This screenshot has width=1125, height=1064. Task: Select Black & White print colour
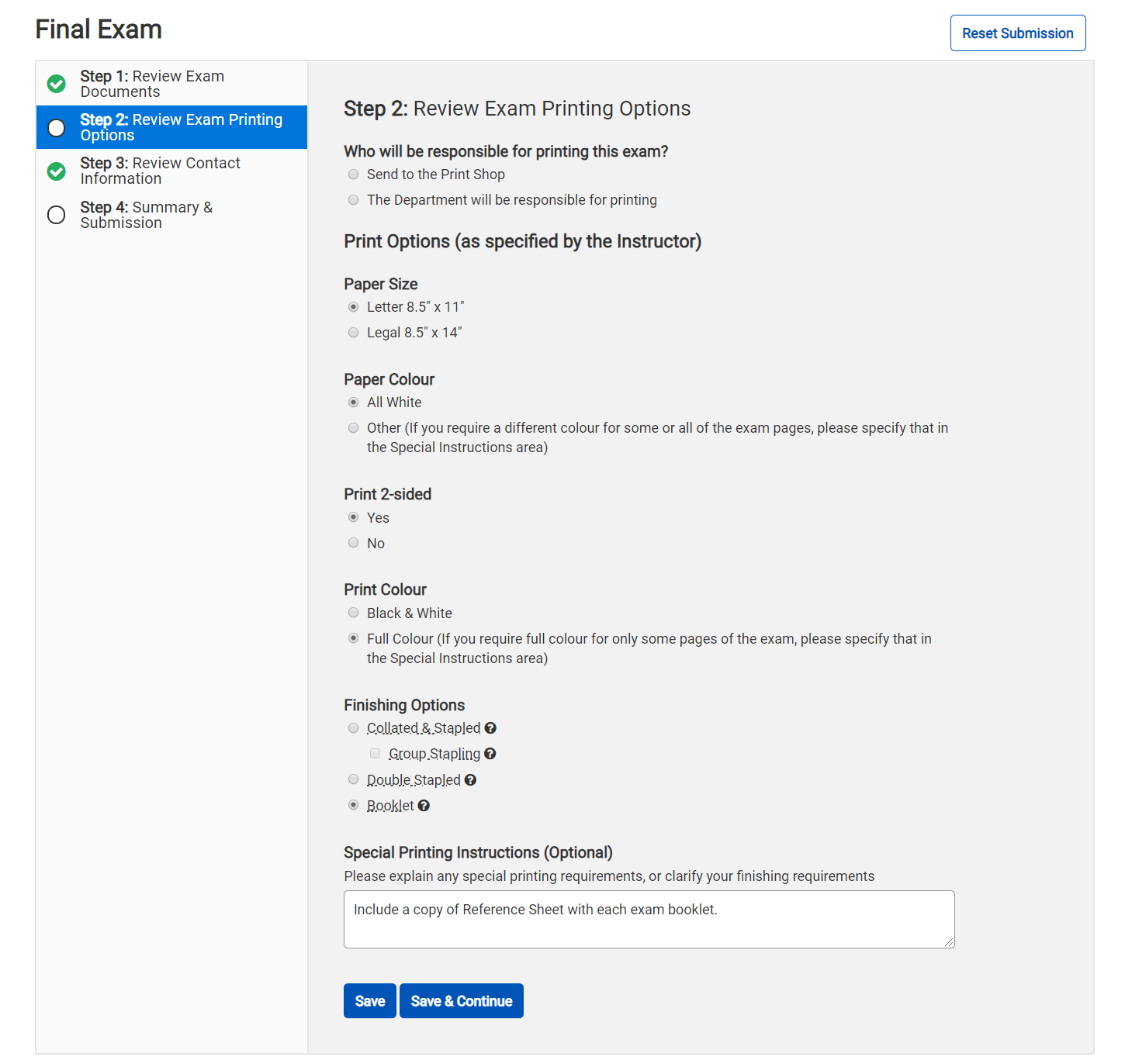[354, 613]
